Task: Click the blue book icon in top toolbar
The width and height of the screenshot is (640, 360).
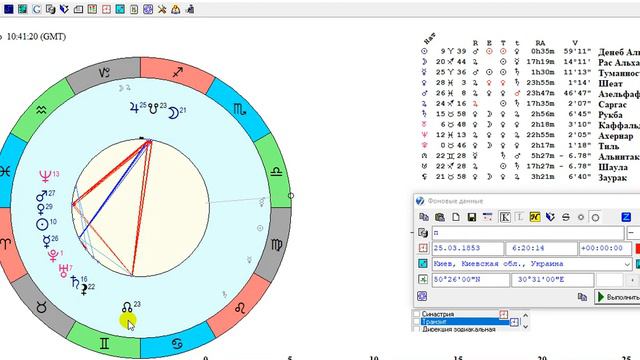Action: pos(64,9)
